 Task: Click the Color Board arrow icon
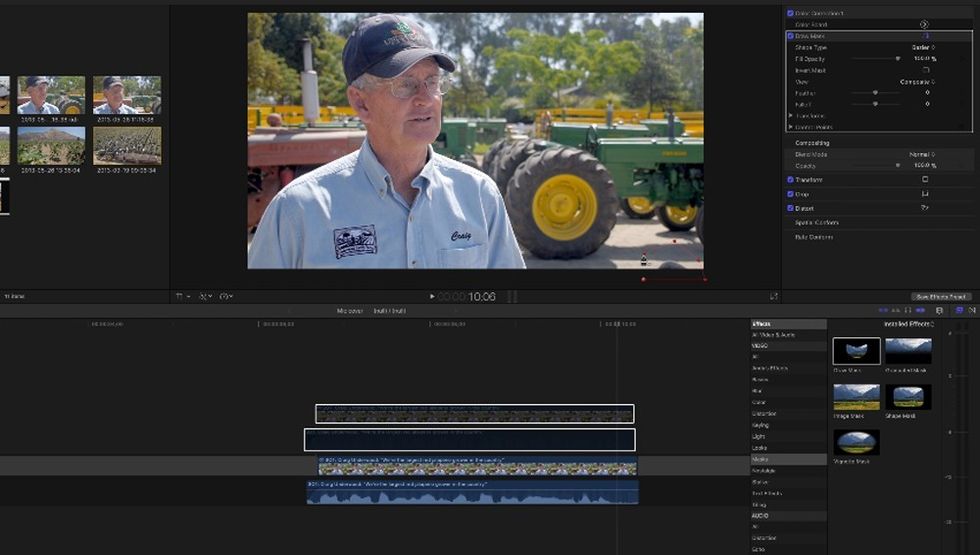point(924,24)
